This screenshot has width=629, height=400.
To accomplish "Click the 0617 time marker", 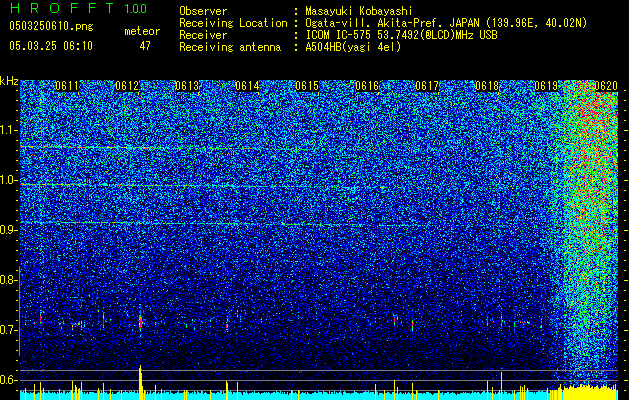I will (x=427, y=86).
